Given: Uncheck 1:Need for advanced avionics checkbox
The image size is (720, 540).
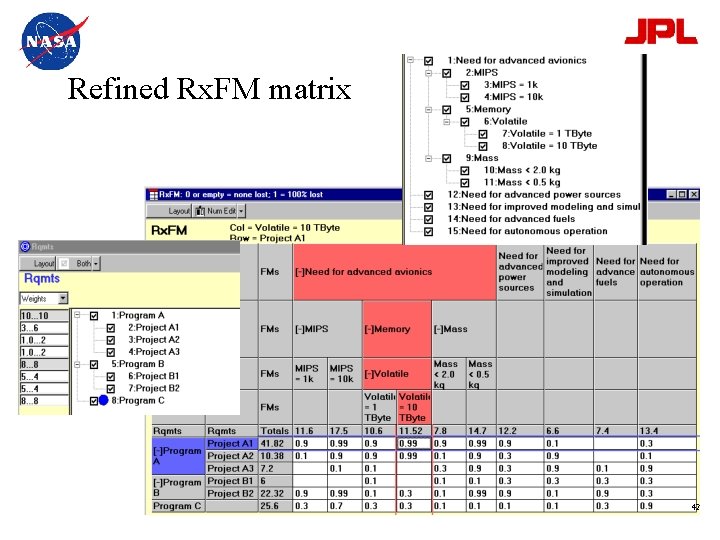Looking at the screenshot, I should click(428, 61).
